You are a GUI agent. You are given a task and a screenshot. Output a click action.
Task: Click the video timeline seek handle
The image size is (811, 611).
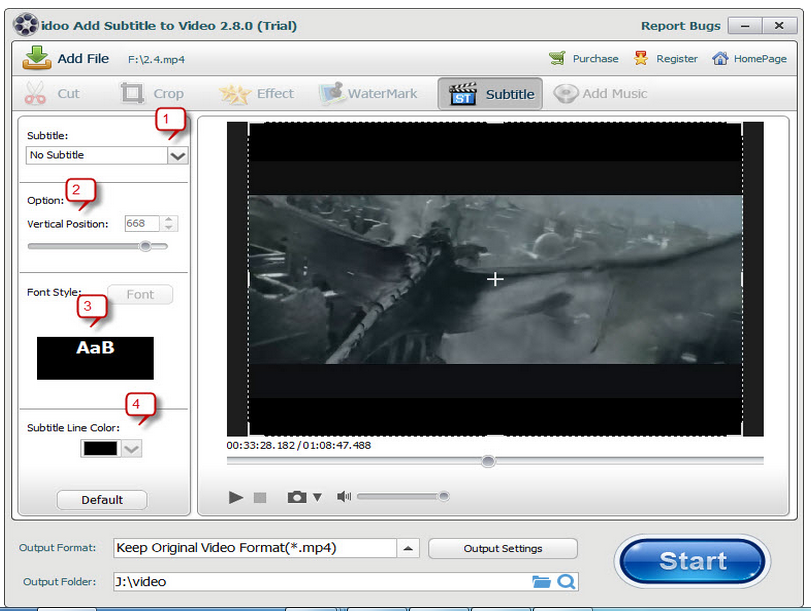pyautogui.click(x=488, y=461)
